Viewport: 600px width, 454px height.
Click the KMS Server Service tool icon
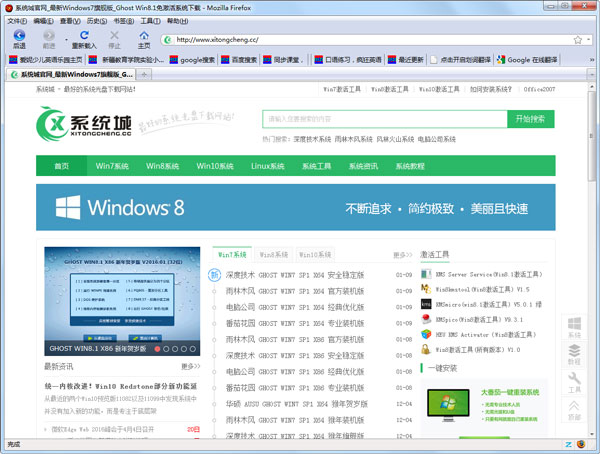(x=426, y=274)
